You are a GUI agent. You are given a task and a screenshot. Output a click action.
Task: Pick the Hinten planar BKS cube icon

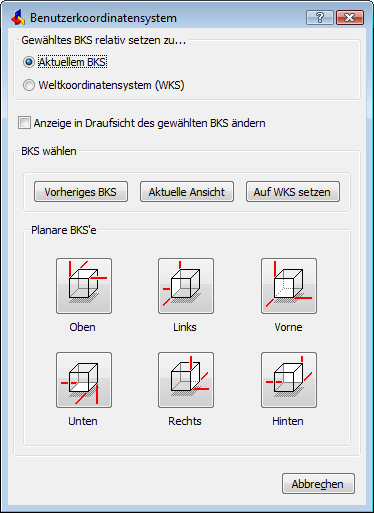click(x=289, y=380)
